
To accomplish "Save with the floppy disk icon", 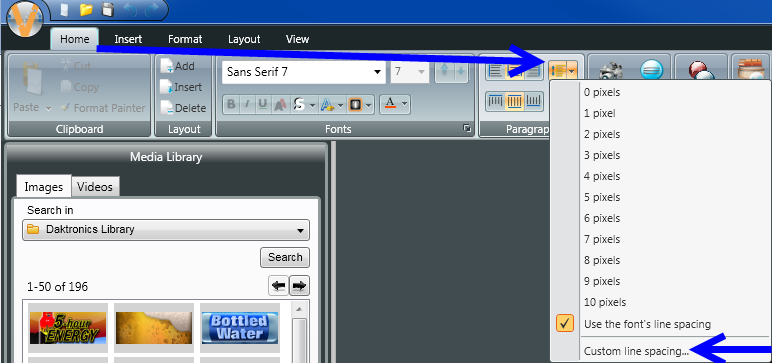I will (x=108, y=10).
